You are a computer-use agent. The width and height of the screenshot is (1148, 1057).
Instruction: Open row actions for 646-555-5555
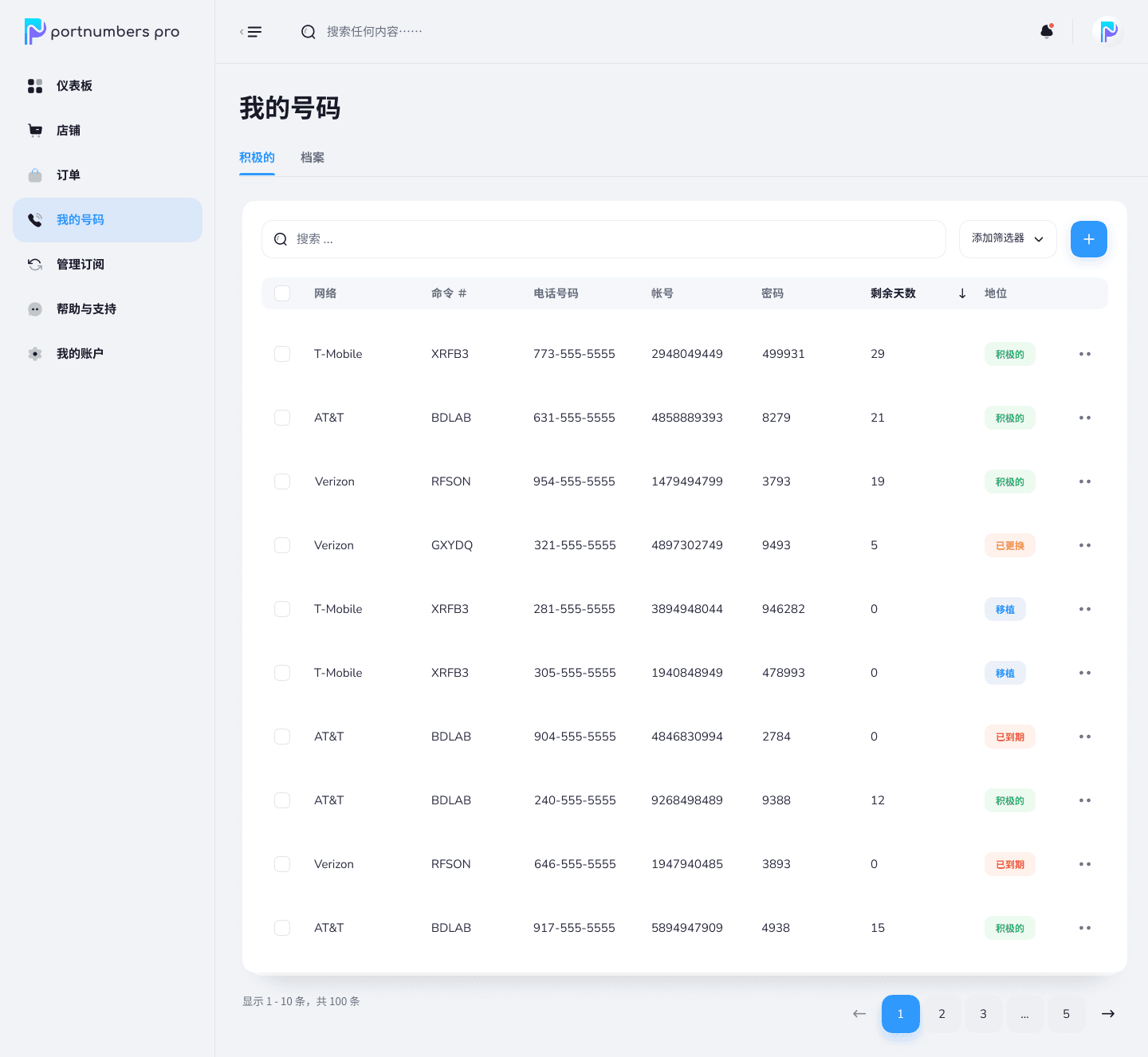coord(1085,864)
